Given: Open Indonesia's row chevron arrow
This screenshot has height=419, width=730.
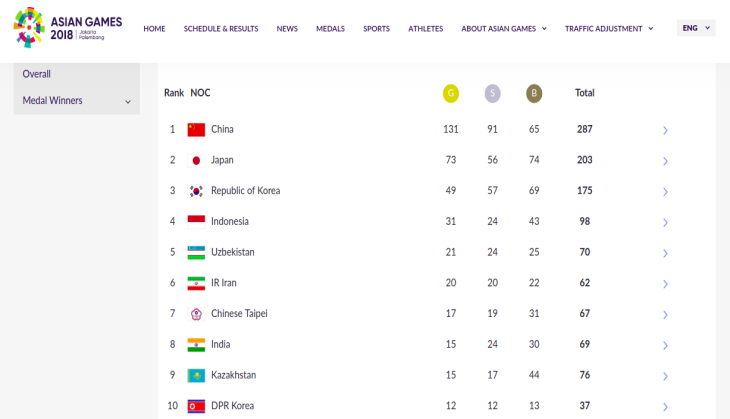Looking at the screenshot, I should [x=665, y=223].
